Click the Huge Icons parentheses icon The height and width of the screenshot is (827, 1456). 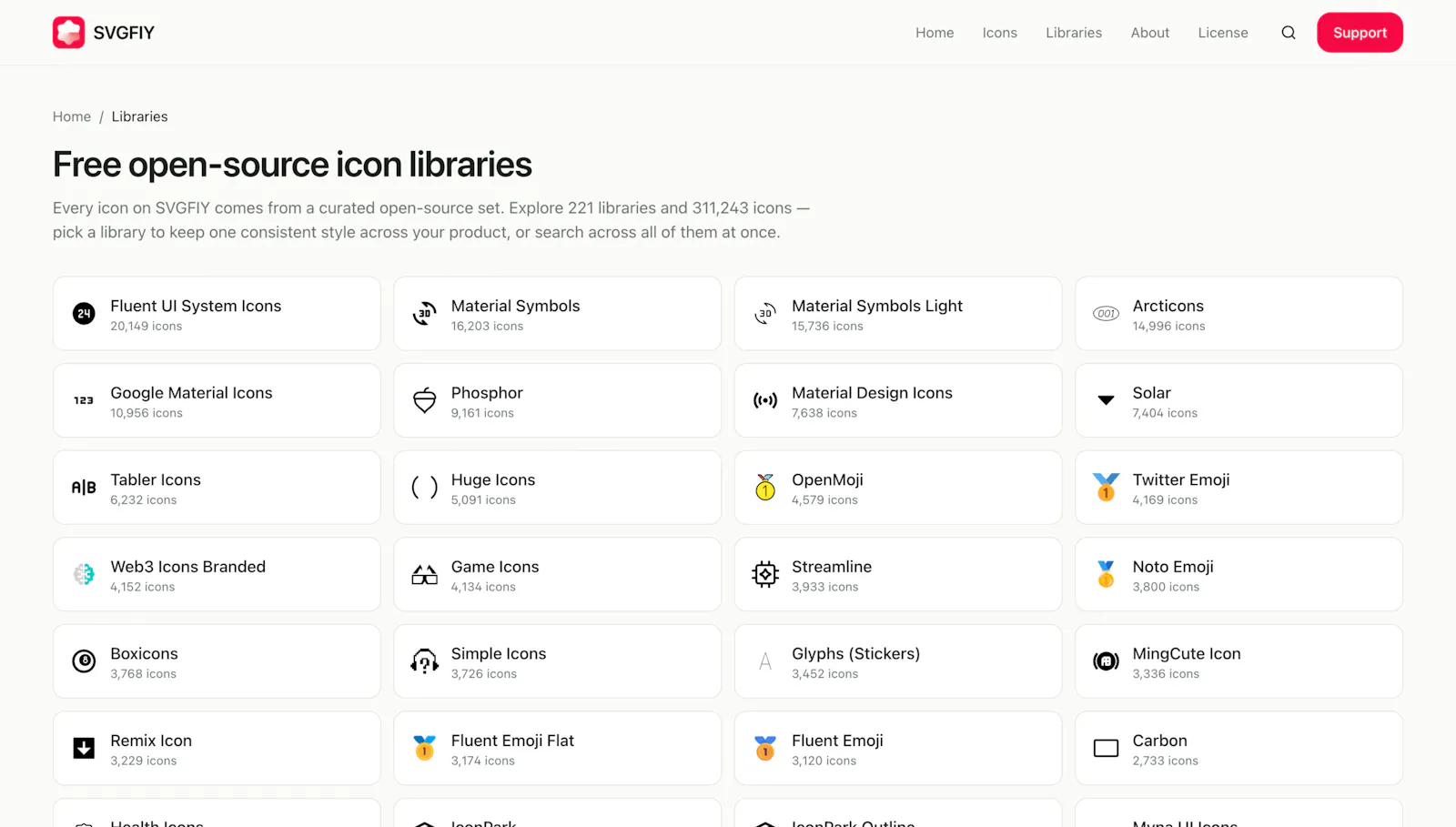(424, 488)
